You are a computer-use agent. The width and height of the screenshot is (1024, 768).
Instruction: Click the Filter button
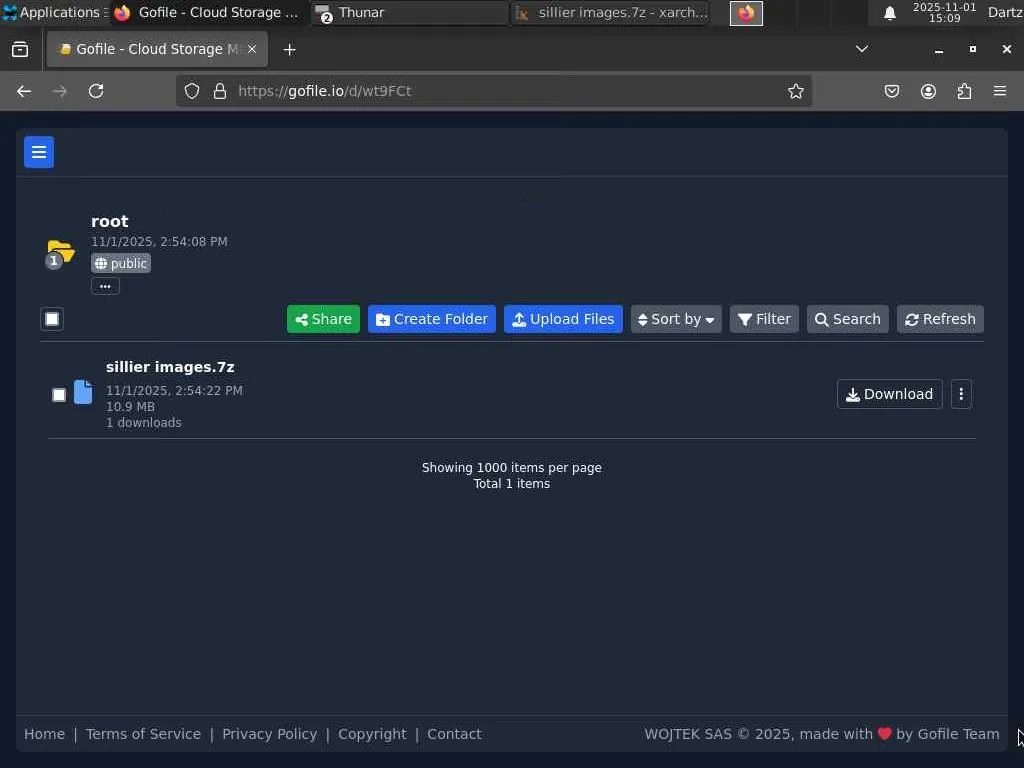click(764, 319)
